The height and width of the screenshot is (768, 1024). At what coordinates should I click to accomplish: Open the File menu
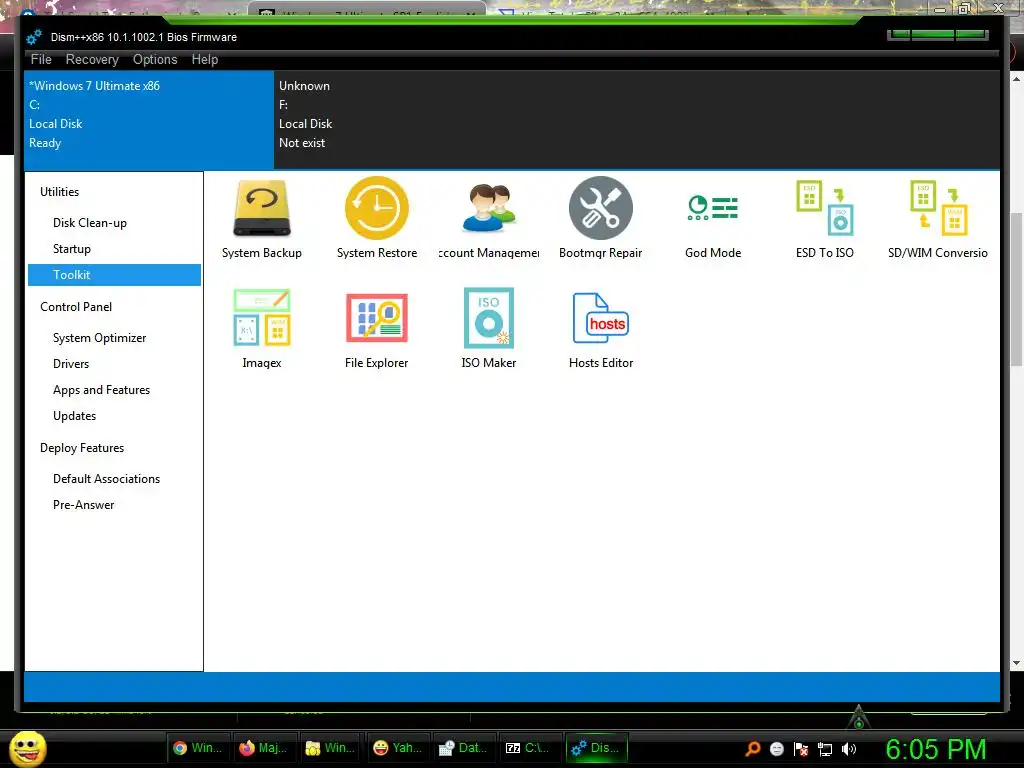pyautogui.click(x=40, y=59)
